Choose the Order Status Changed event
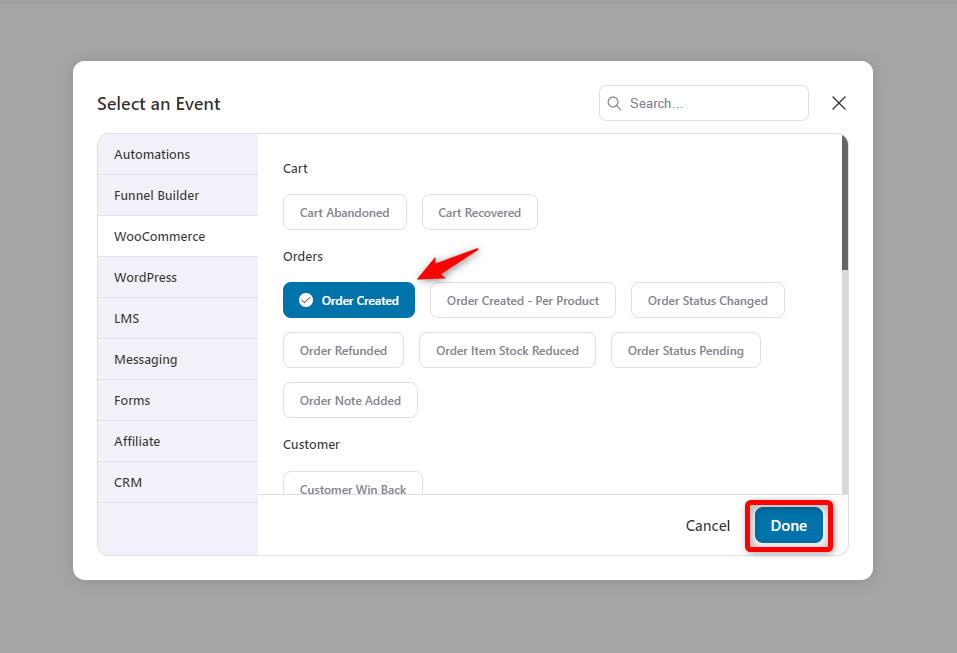The width and height of the screenshot is (957, 653). click(x=707, y=300)
